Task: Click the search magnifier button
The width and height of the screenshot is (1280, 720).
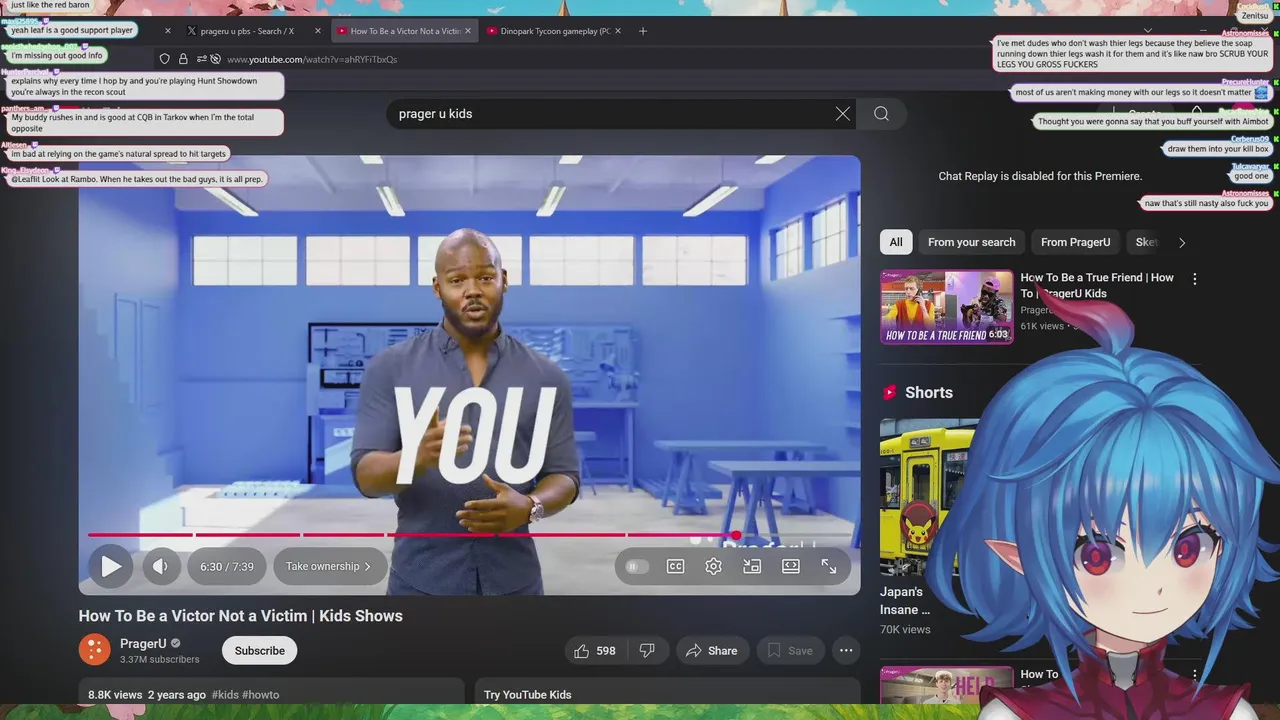Action: coord(881,114)
